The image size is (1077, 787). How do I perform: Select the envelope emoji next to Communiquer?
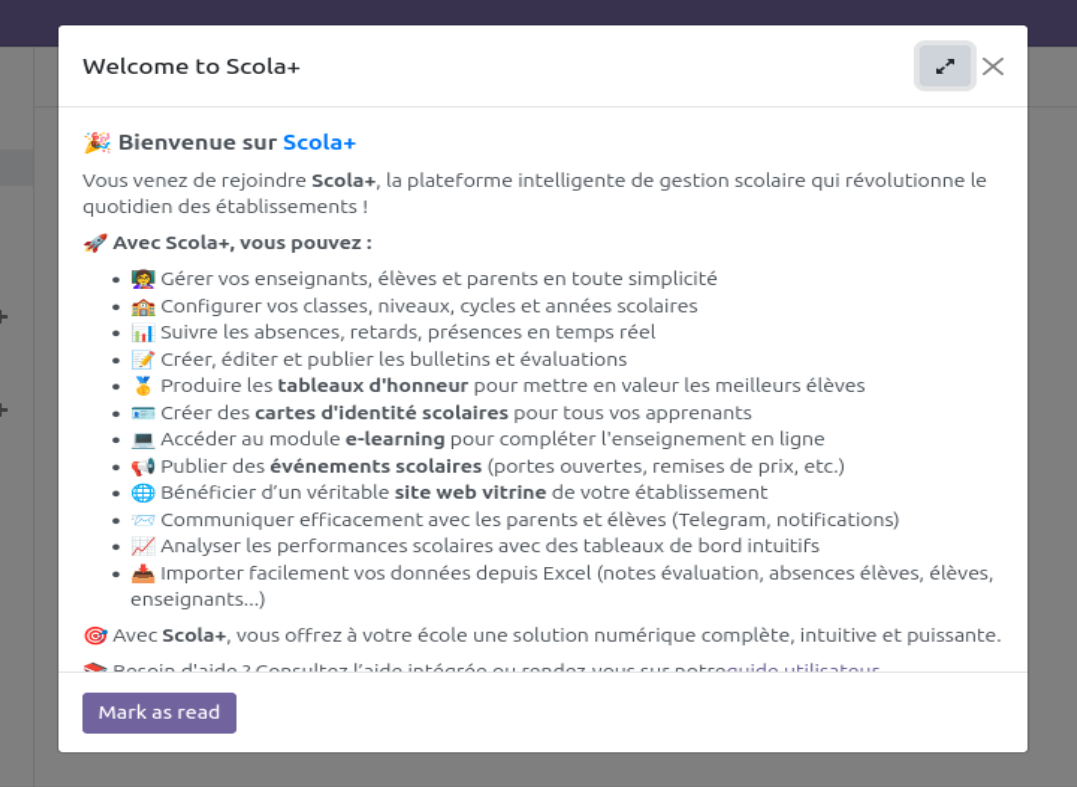142,520
